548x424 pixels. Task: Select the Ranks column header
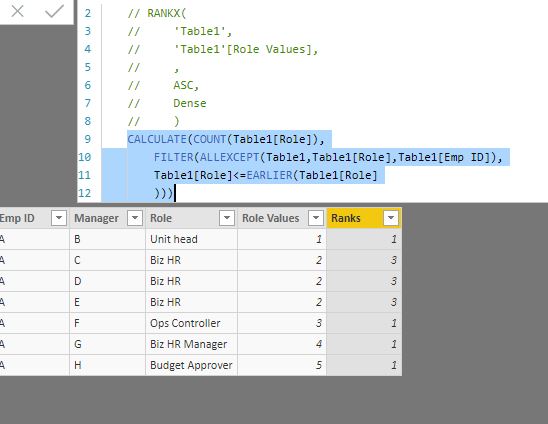[364, 218]
